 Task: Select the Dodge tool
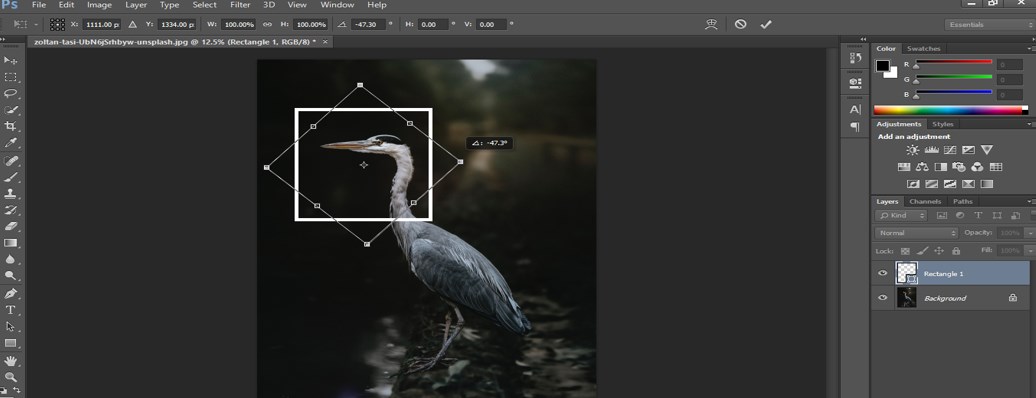(11, 276)
